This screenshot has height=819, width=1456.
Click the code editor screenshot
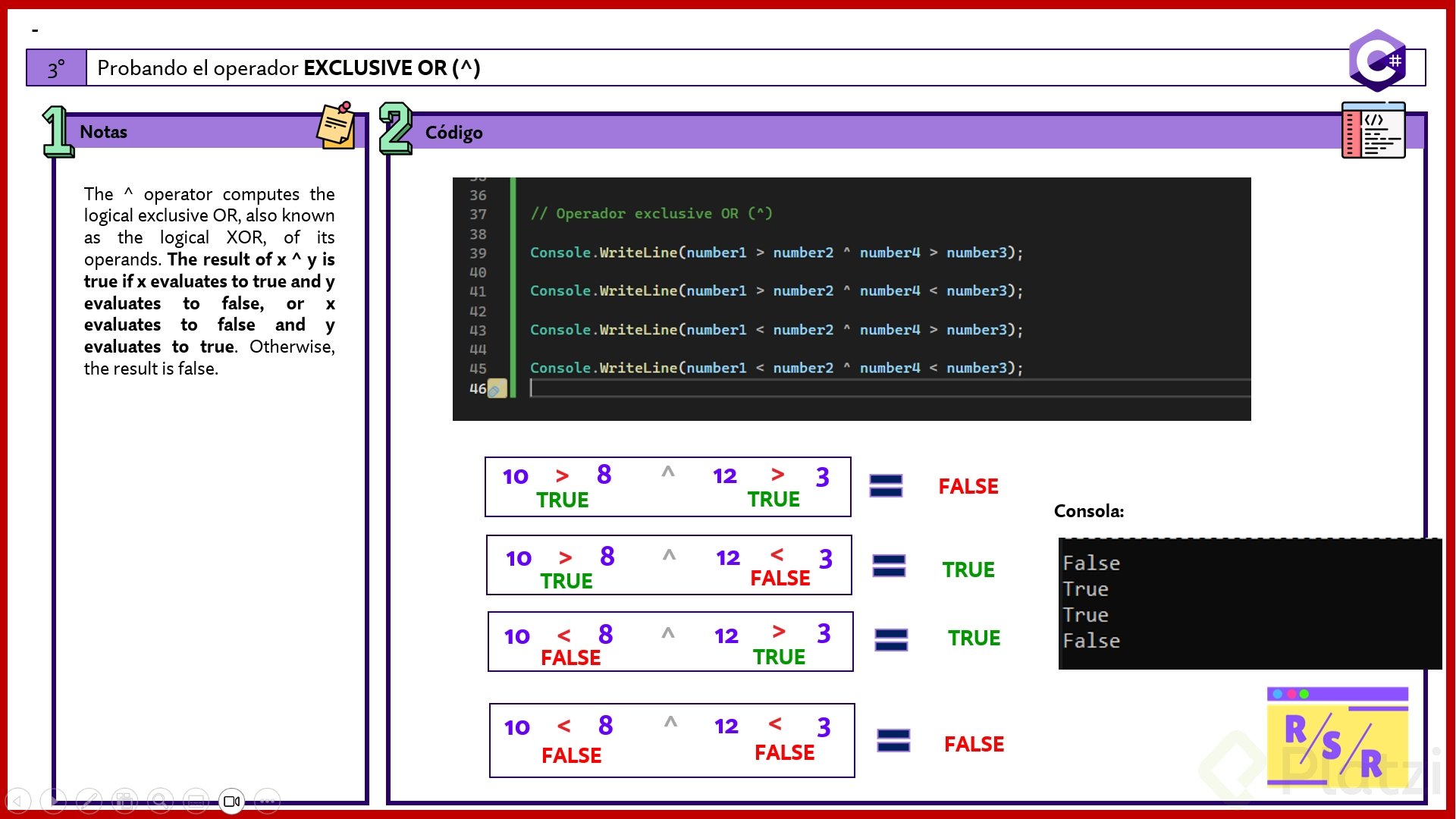tap(851, 299)
